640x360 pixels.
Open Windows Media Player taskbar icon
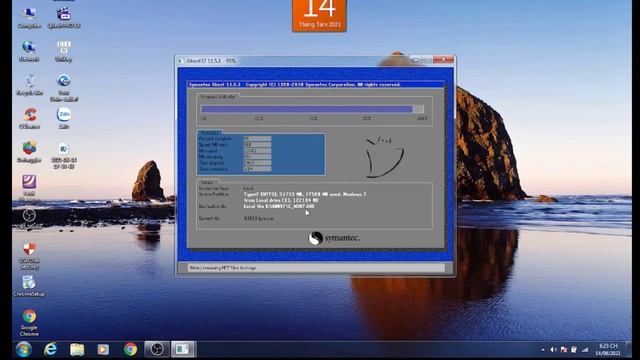[103, 349]
